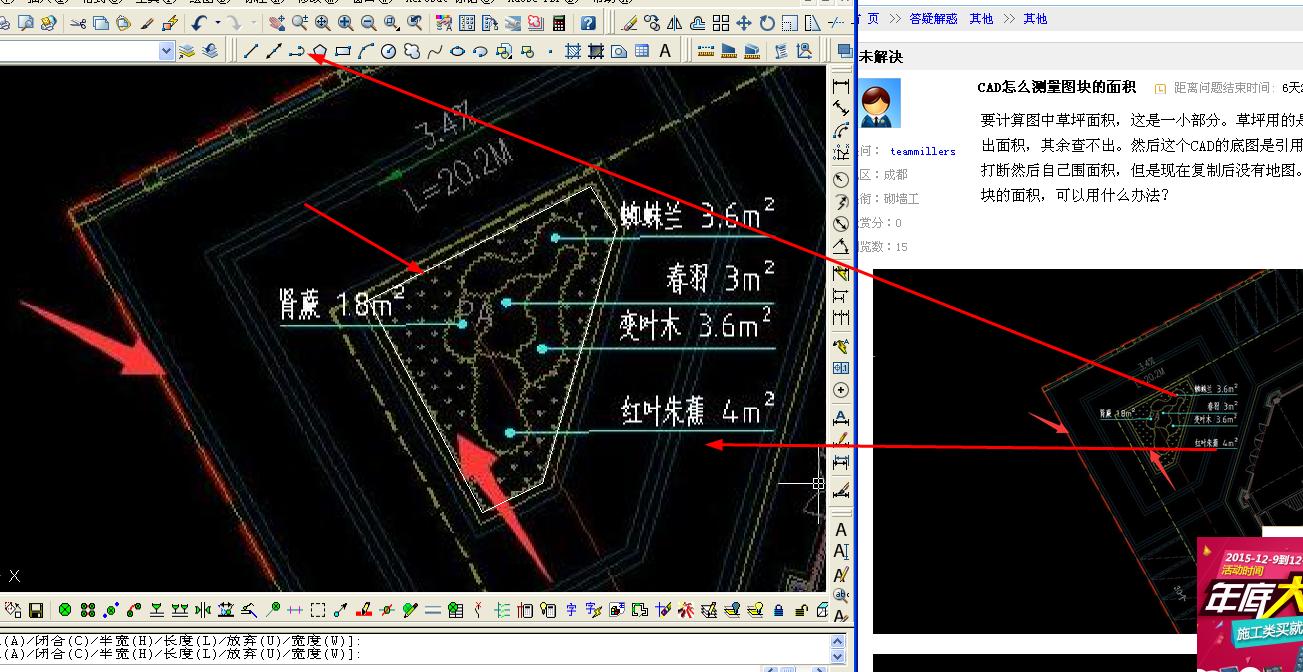Select the Polyline tool
This screenshot has width=1303, height=672.
296,51
